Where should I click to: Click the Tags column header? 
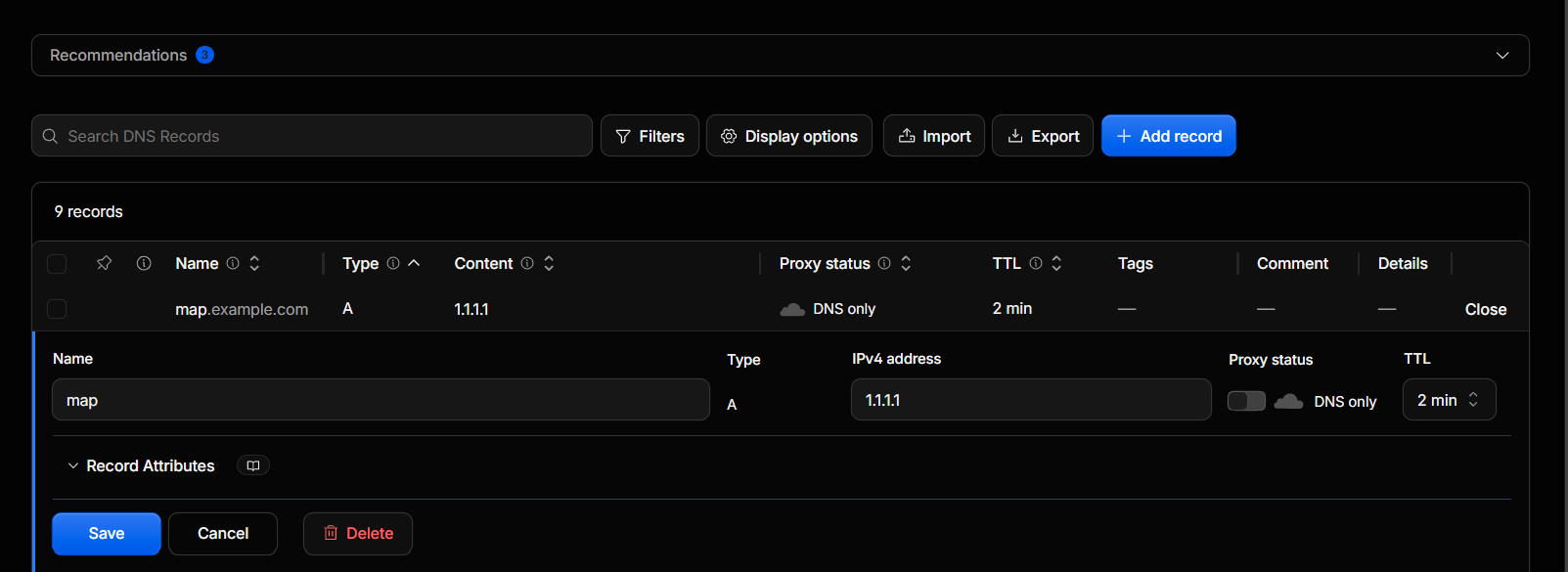coord(1136,263)
